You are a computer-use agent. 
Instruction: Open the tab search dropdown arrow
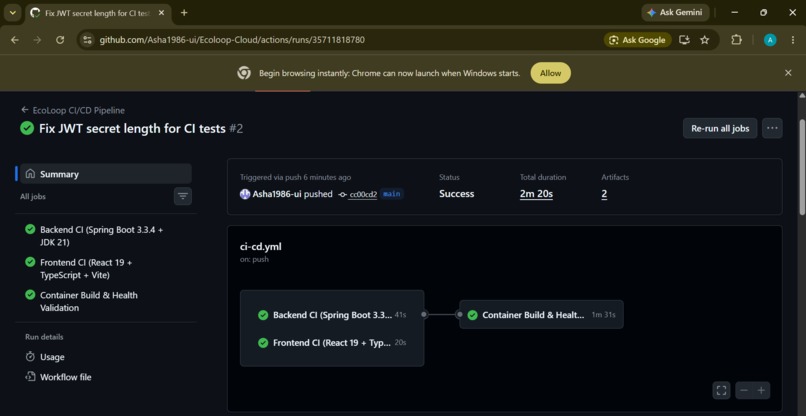pyautogui.click(x=12, y=13)
